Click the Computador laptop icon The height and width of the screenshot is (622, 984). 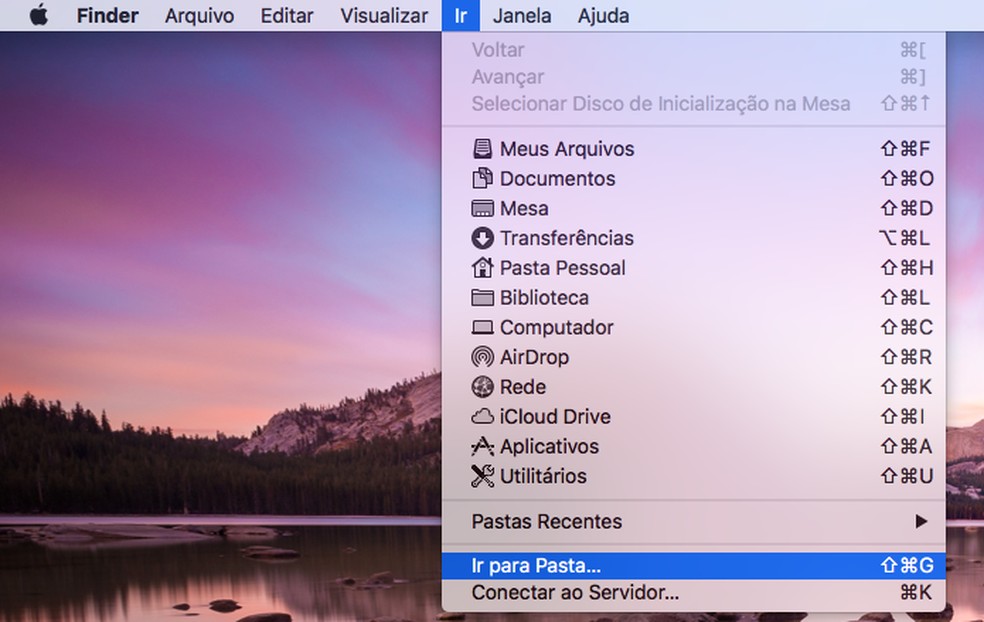(482, 327)
